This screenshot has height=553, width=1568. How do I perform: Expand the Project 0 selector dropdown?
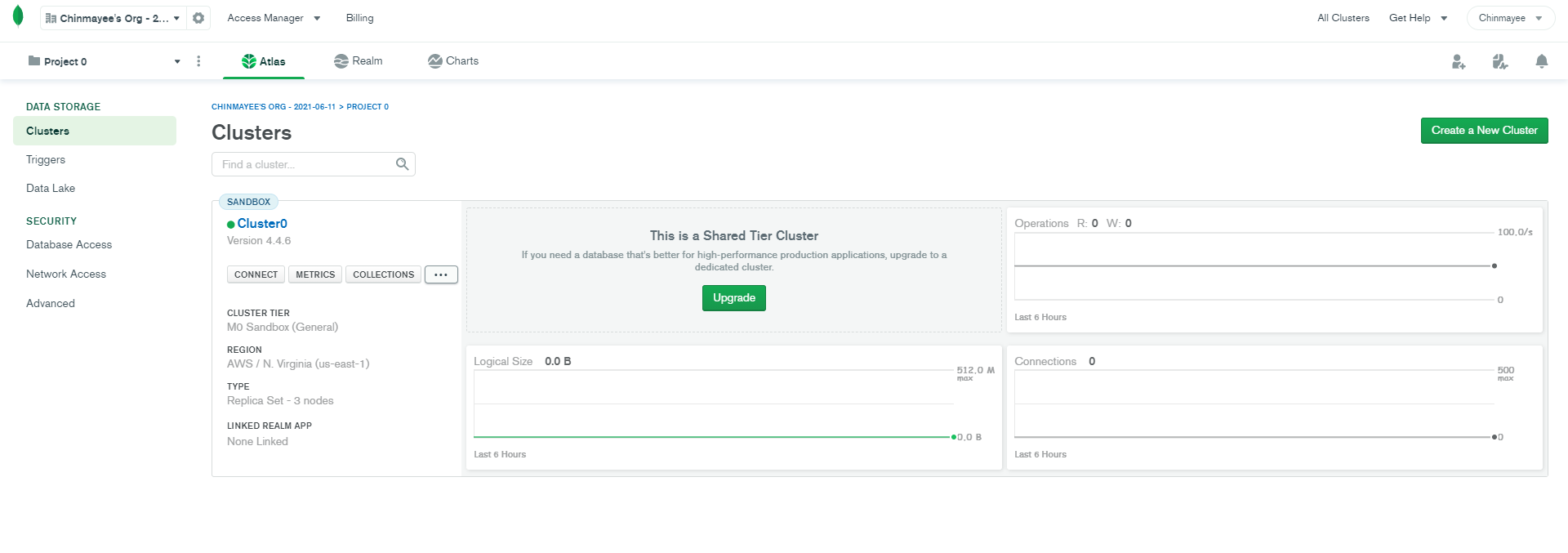tap(104, 61)
